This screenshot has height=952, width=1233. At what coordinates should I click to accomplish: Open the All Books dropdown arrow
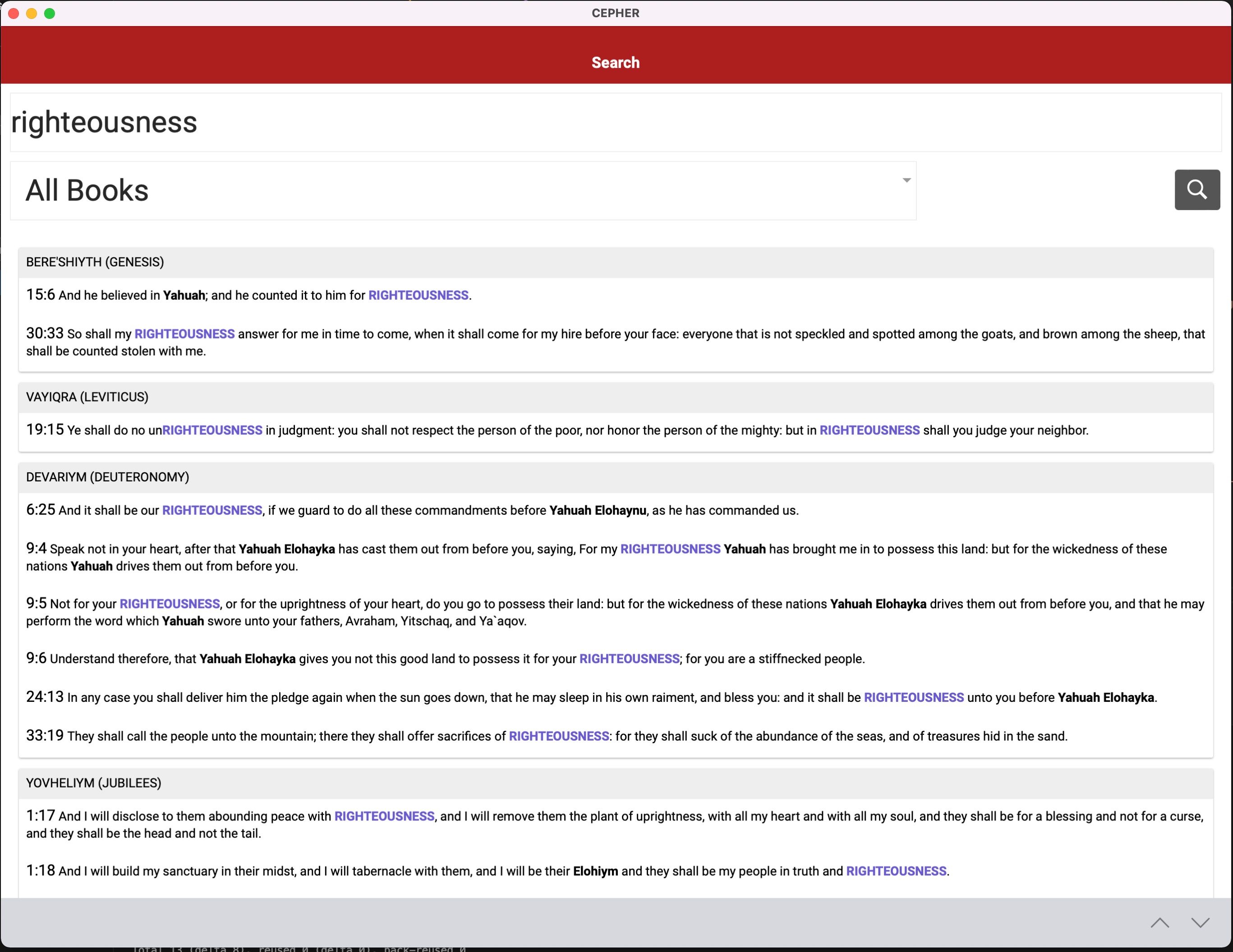click(x=906, y=181)
